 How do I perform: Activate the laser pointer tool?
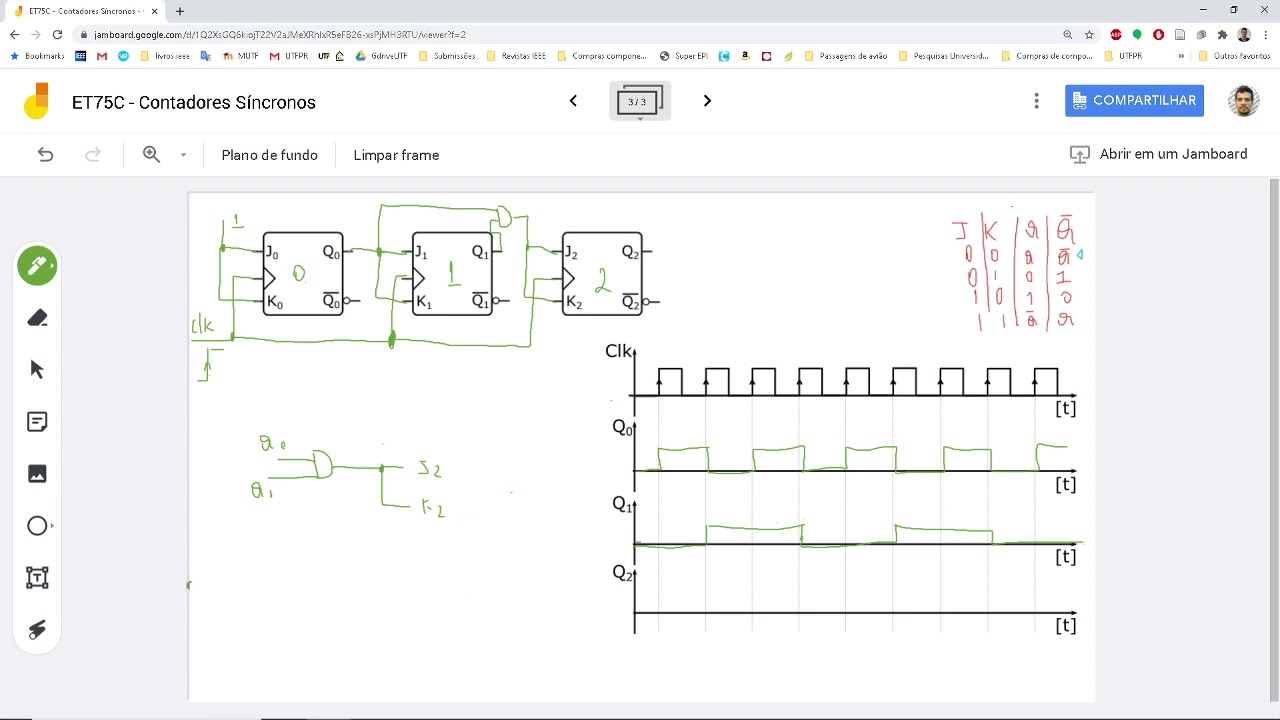coord(37,630)
